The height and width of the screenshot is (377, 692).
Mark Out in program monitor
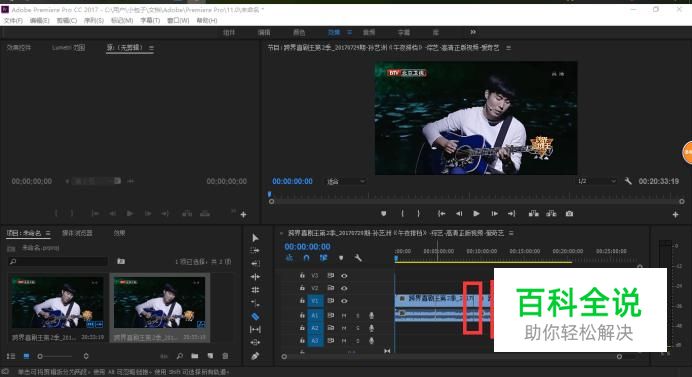point(419,214)
